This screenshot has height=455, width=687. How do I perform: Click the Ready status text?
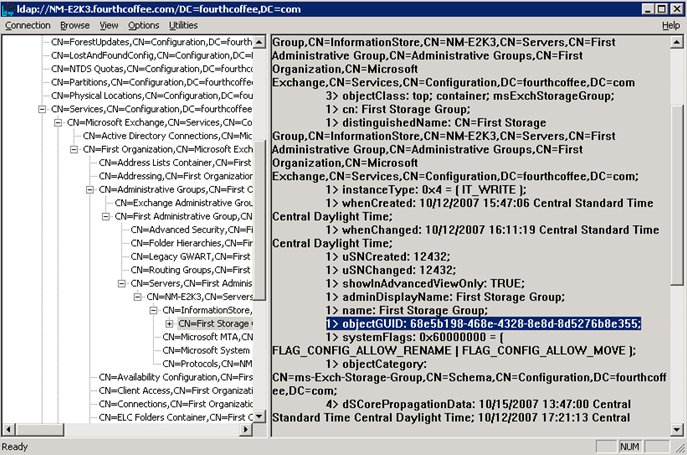pos(14,447)
